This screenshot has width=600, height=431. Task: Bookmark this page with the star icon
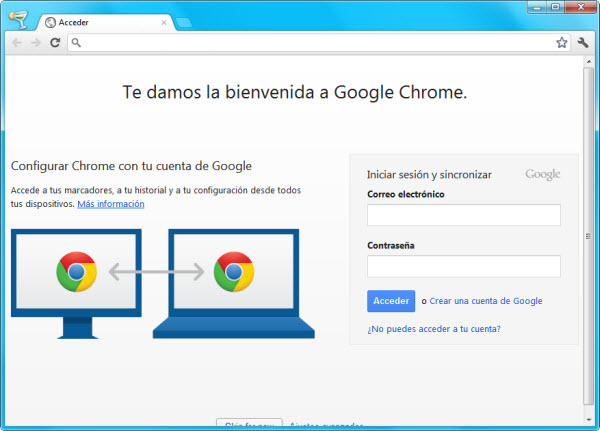click(561, 42)
